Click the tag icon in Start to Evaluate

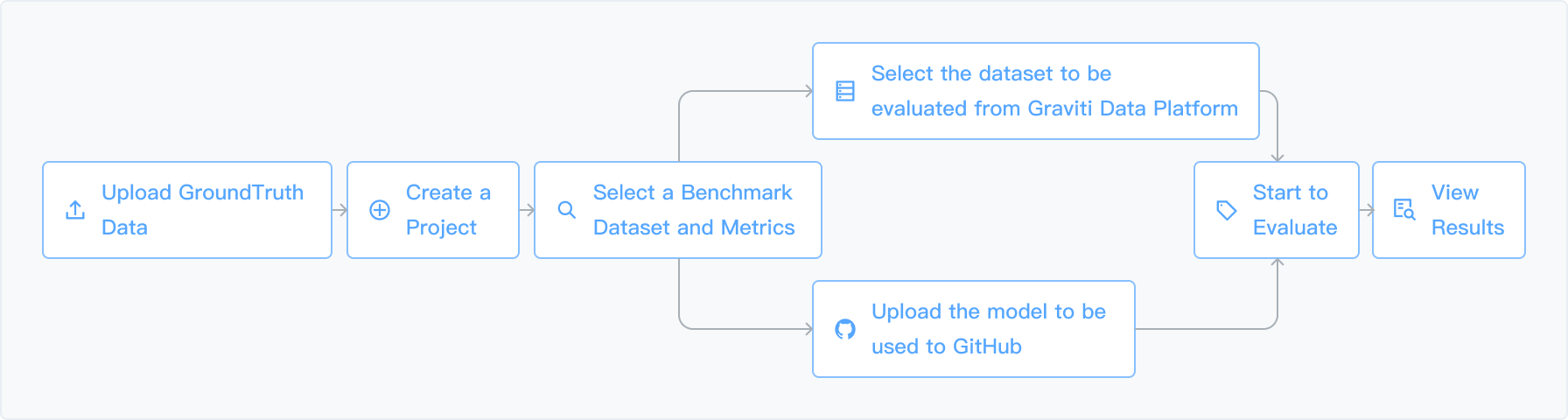[x=1227, y=210]
